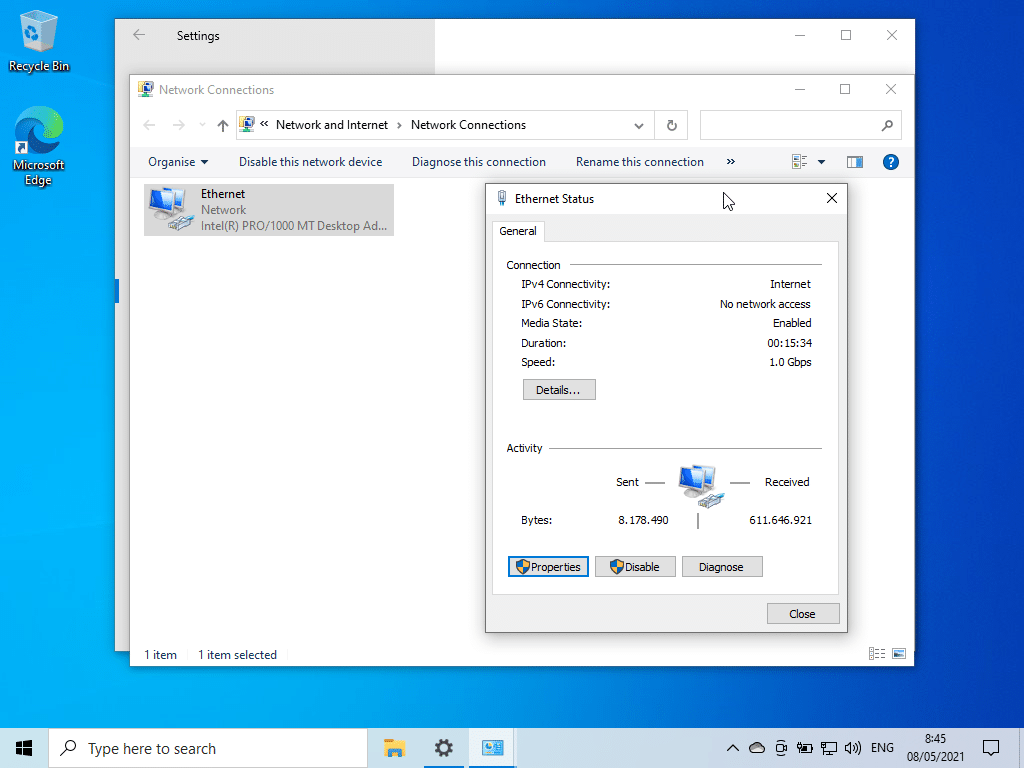Viewport: 1024px width, 768px height.
Task: Open the OneDrive cloud tray icon
Action: 757,748
